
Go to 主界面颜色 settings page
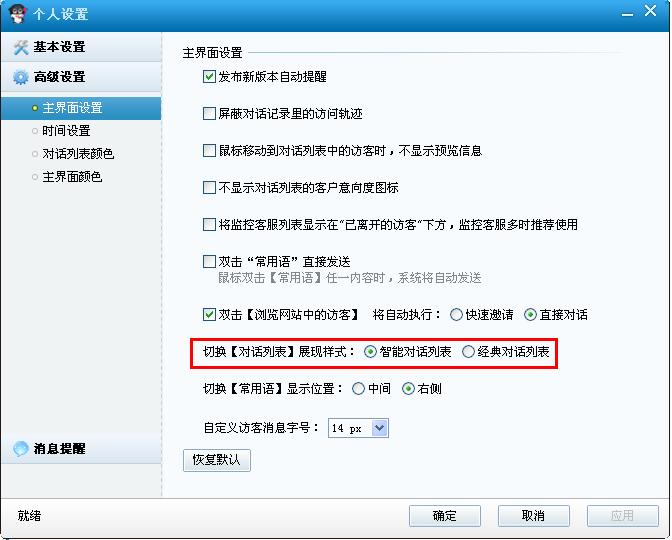72,177
